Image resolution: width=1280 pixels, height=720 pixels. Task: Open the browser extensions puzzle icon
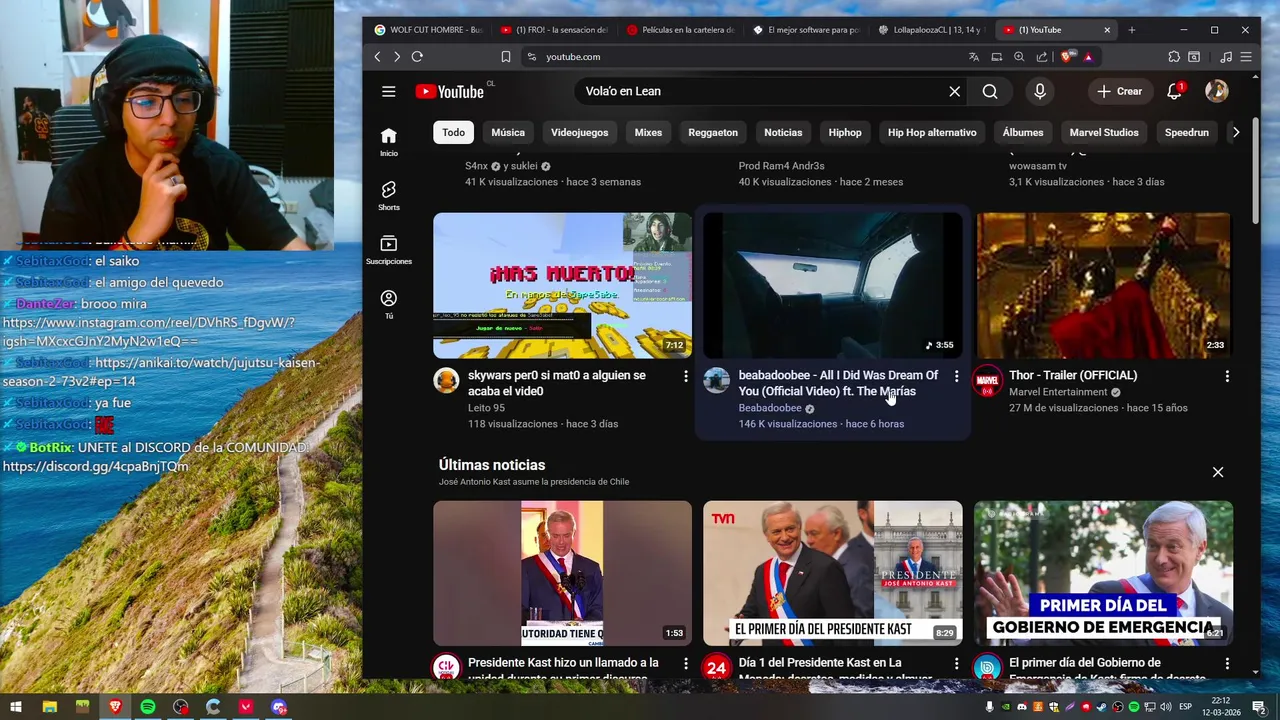tap(1174, 57)
